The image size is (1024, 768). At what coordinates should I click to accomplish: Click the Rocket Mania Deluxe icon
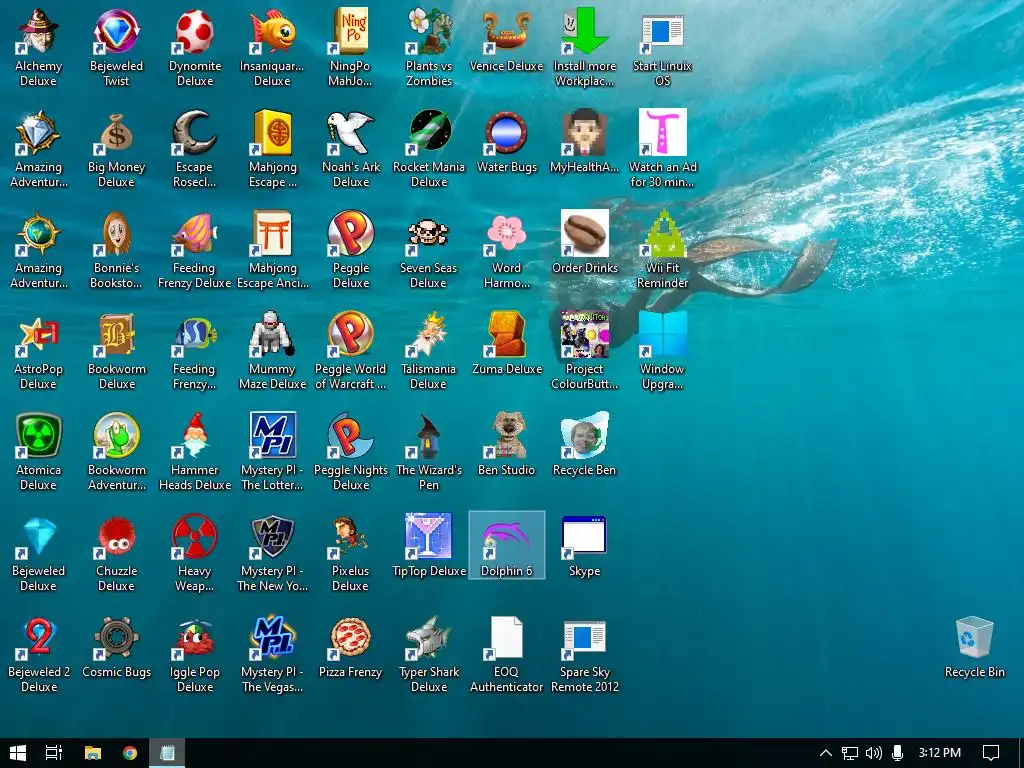pyautogui.click(x=428, y=133)
